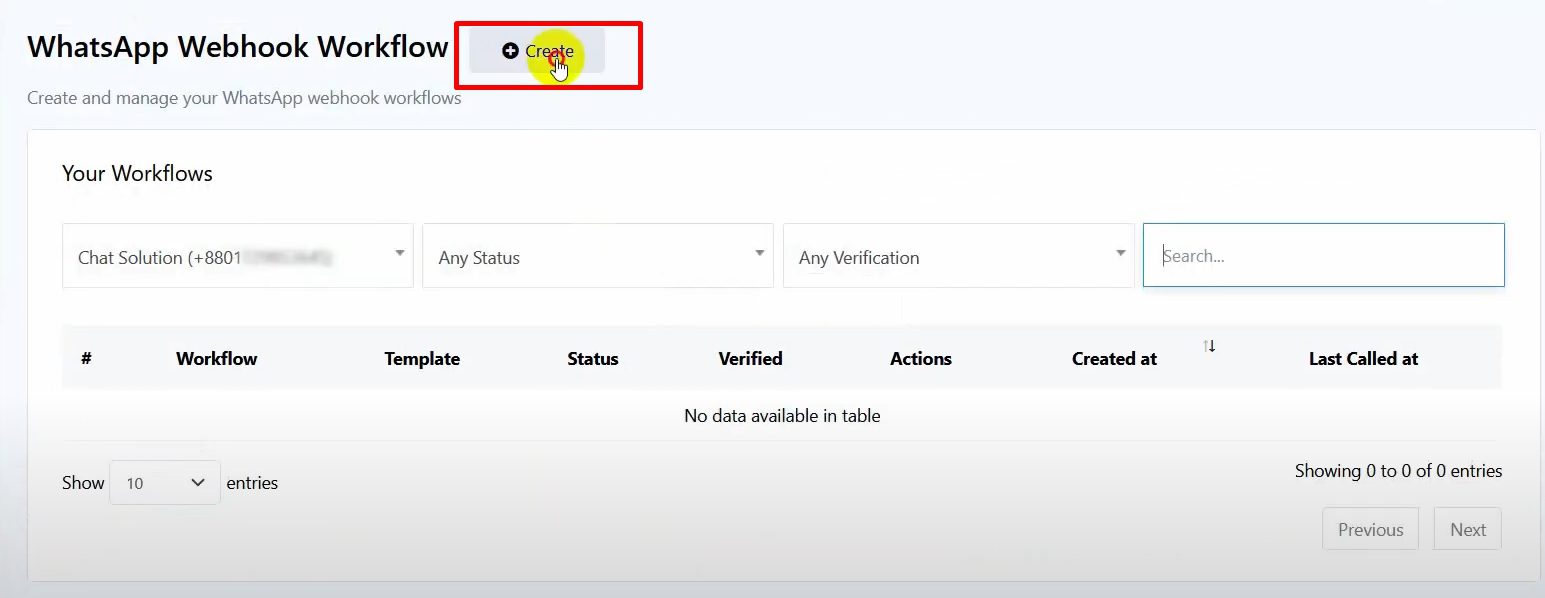Expand the Any Status filter dropdown

pos(597,256)
